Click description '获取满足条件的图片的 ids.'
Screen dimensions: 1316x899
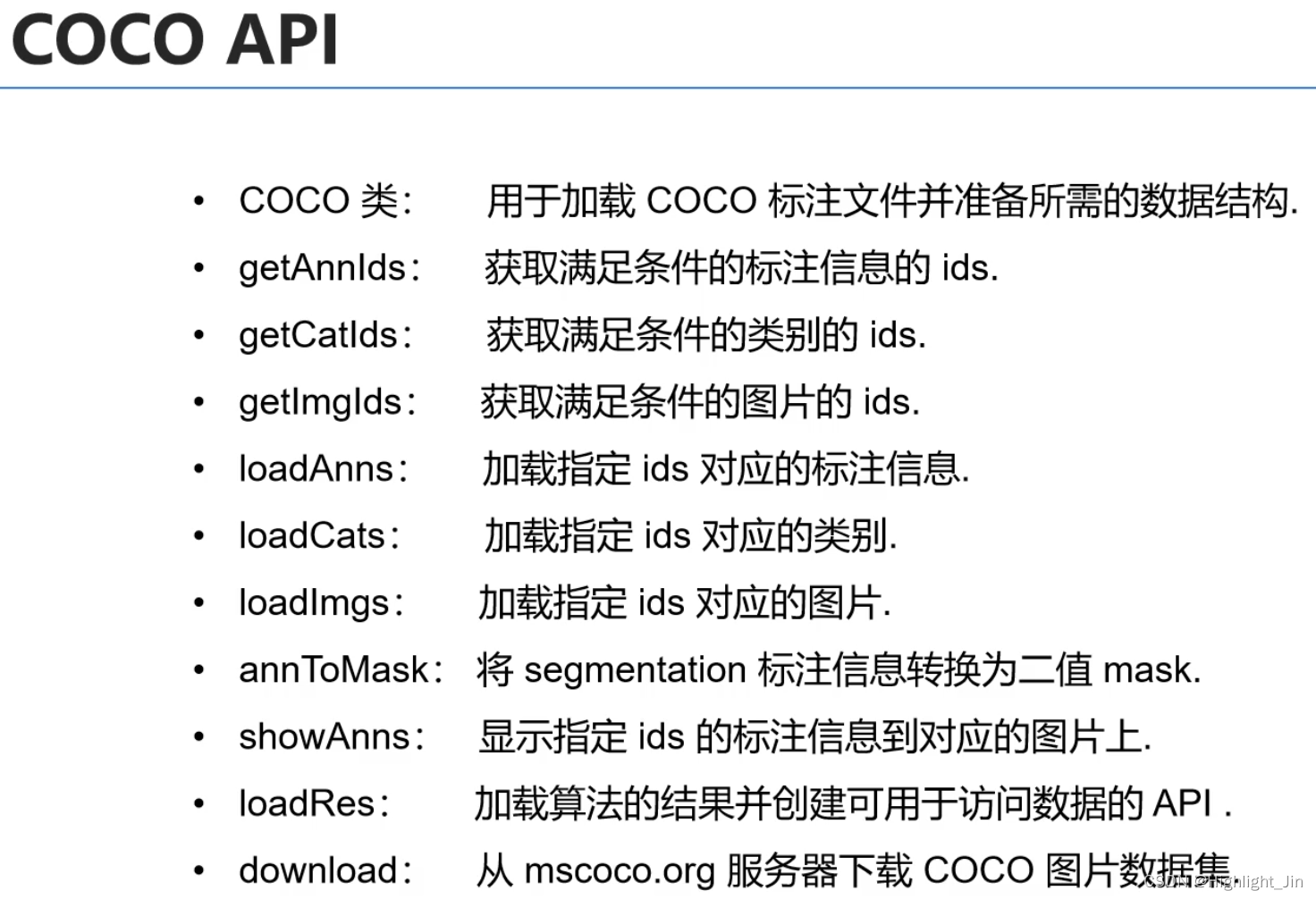point(700,402)
